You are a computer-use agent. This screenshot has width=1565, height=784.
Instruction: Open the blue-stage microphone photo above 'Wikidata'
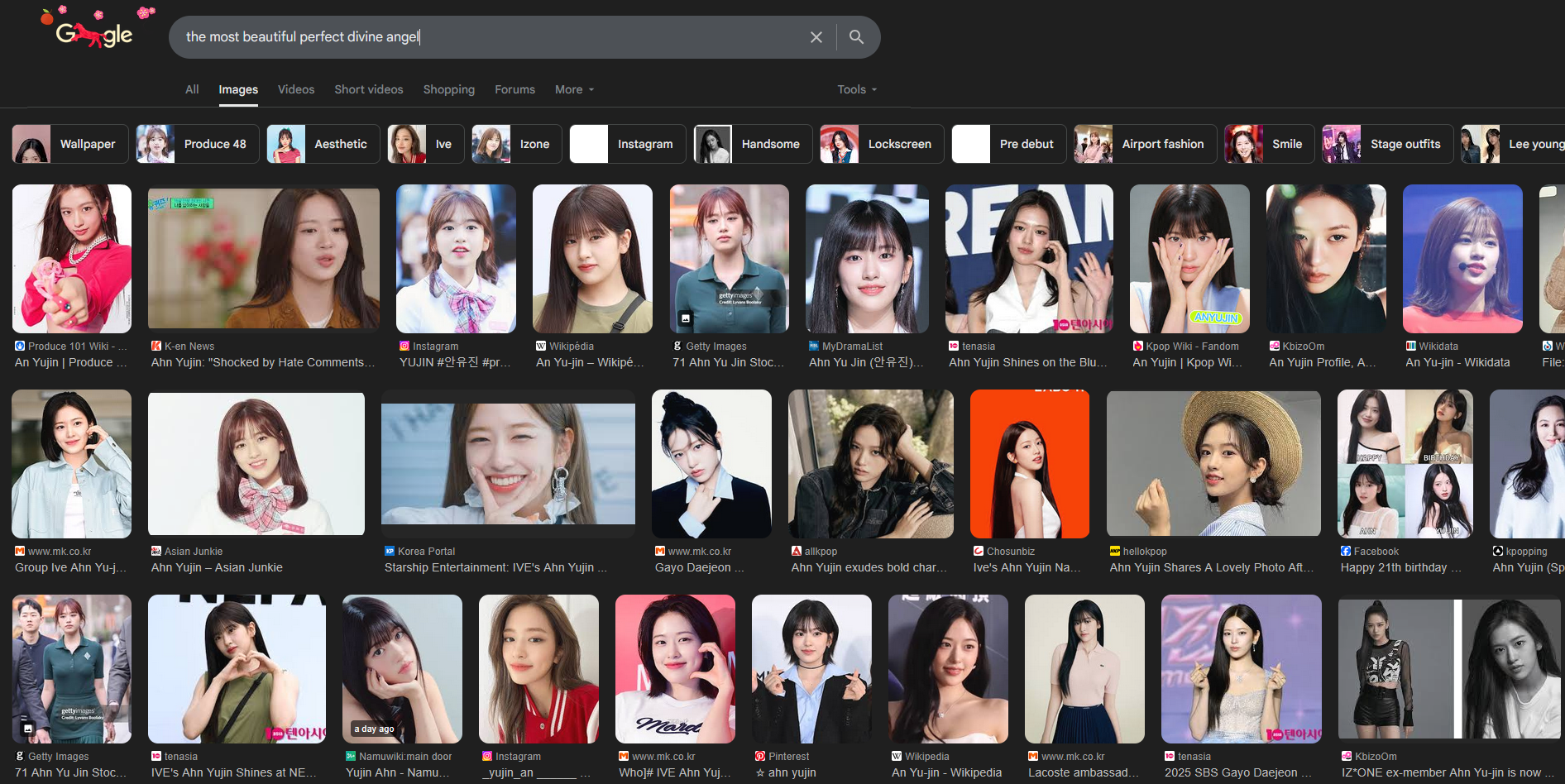(x=1462, y=259)
